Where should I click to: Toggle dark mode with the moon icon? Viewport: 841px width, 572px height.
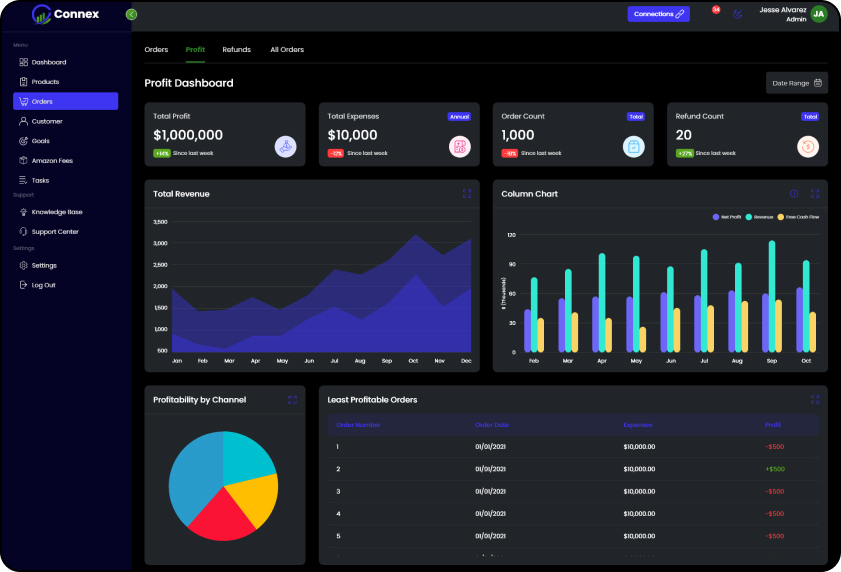click(738, 14)
